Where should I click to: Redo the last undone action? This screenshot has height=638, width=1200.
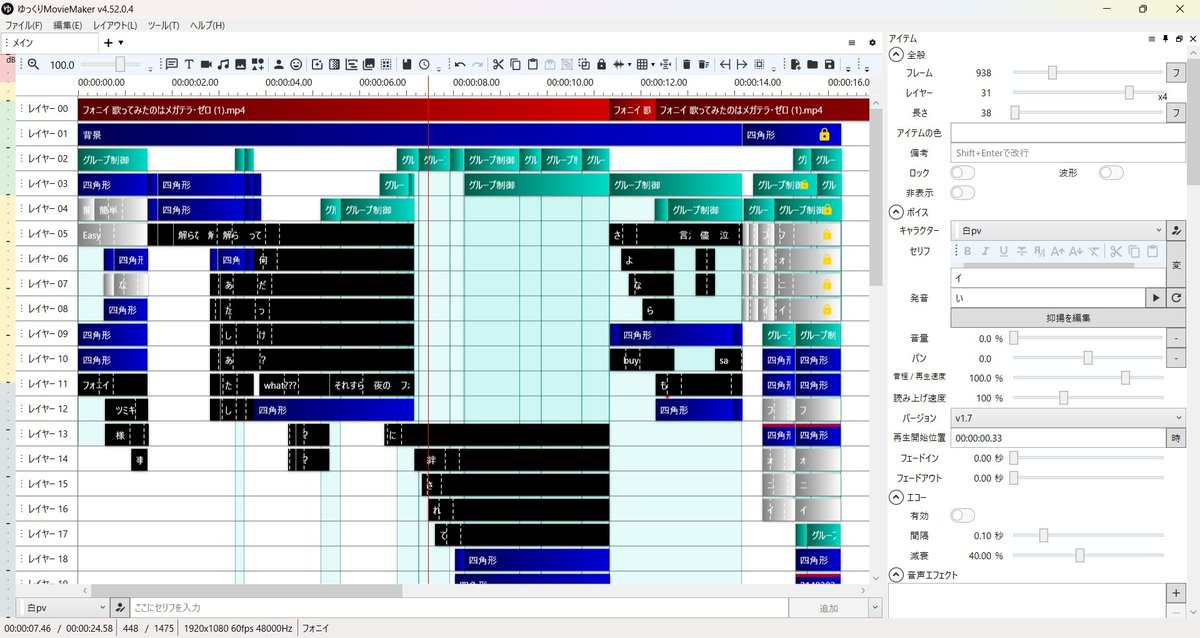tap(477, 64)
